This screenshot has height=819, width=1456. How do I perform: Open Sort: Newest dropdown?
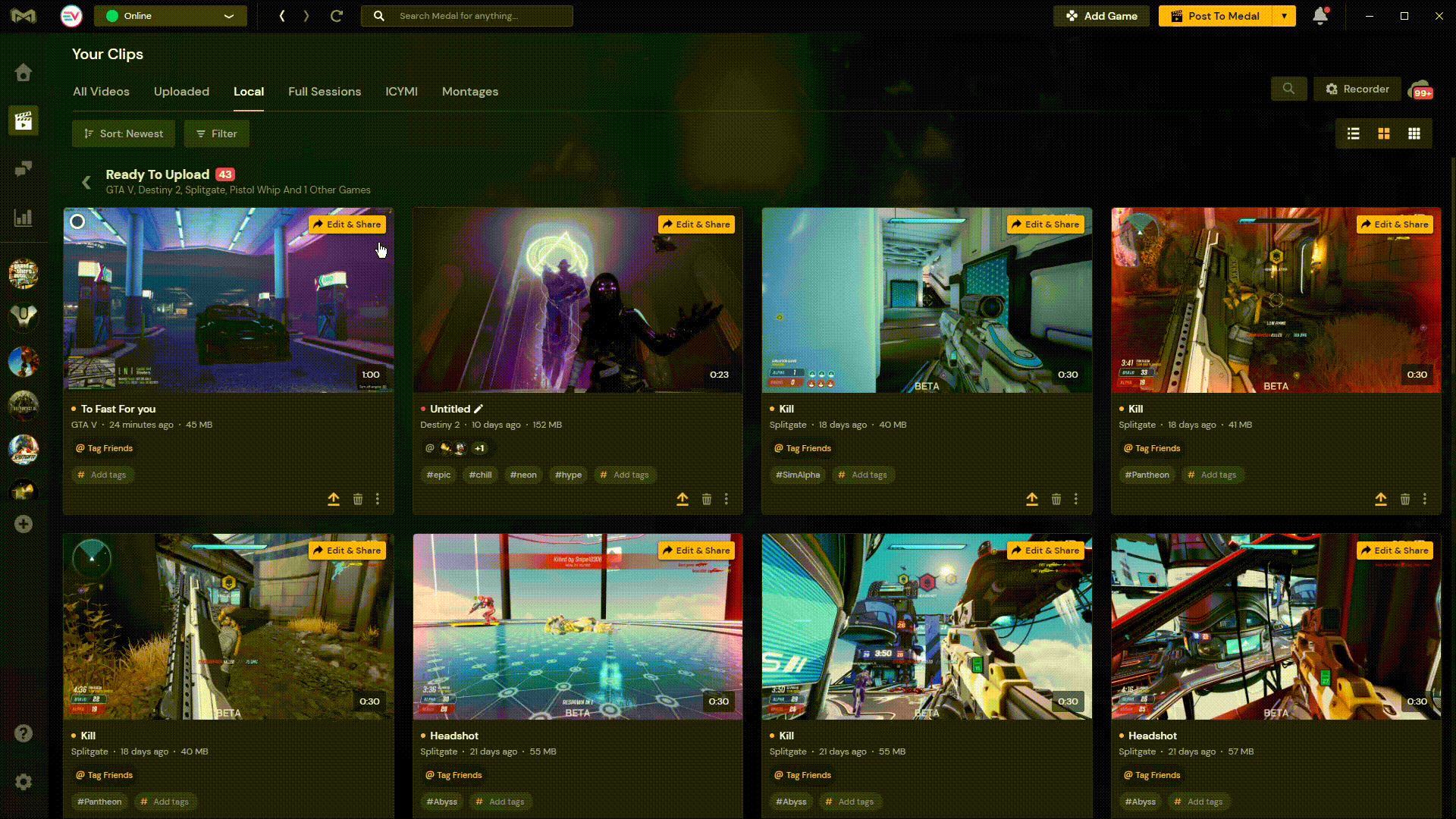[124, 133]
